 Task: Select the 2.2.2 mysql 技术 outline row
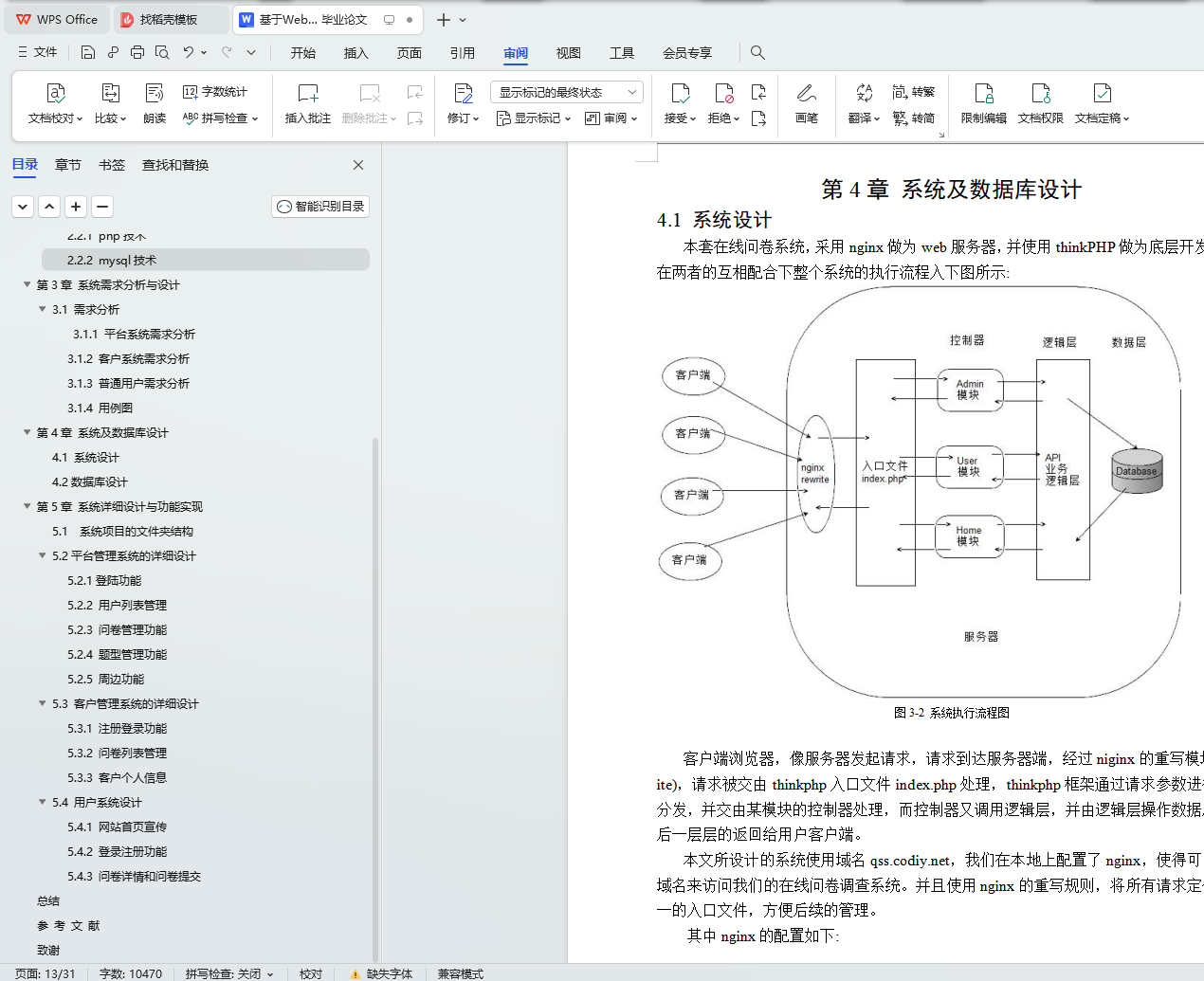(206, 260)
